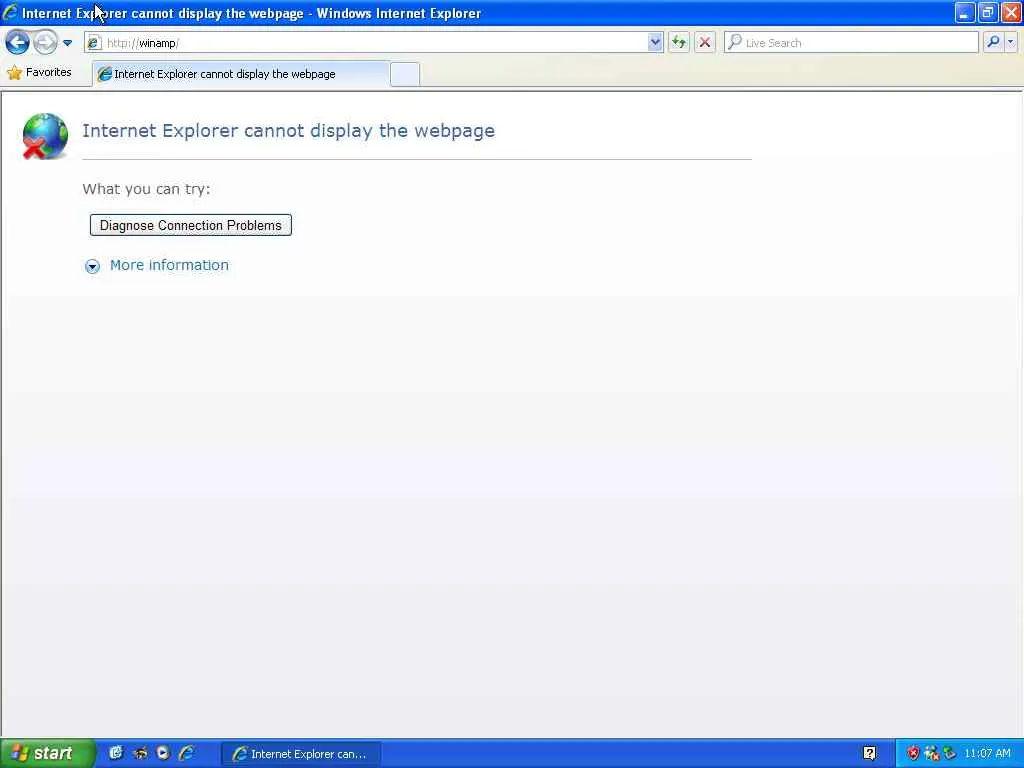The height and width of the screenshot is (768, 1024).
Task: Refresh the page with the green arrows icon
Action: [679, 43]
